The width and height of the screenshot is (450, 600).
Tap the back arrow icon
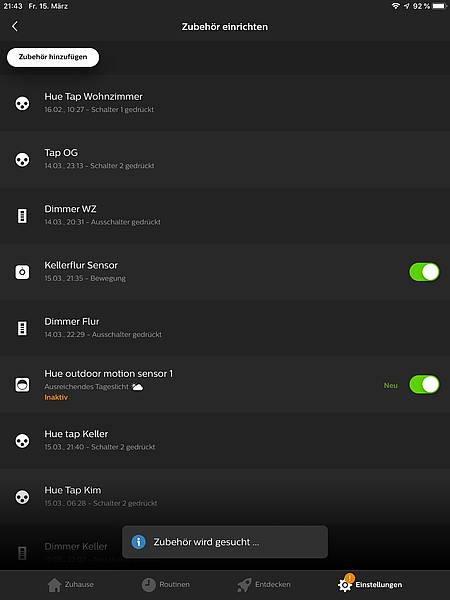coord(15,26)
